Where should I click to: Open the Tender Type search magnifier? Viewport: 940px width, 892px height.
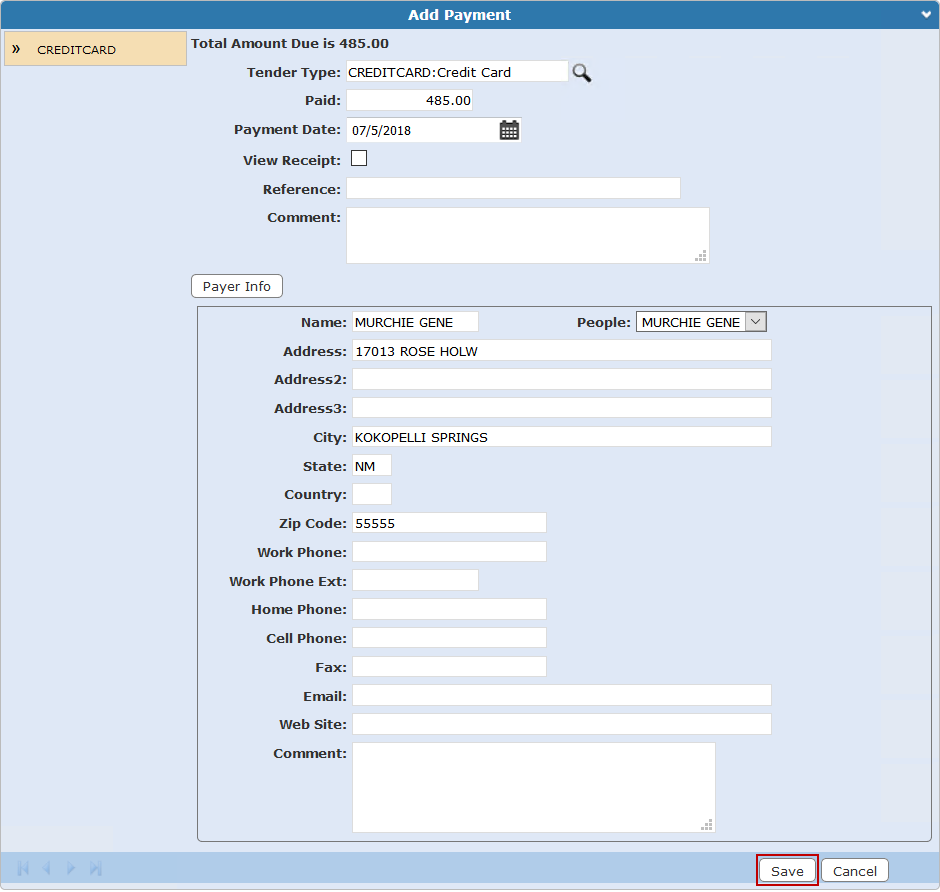point(581,72)
